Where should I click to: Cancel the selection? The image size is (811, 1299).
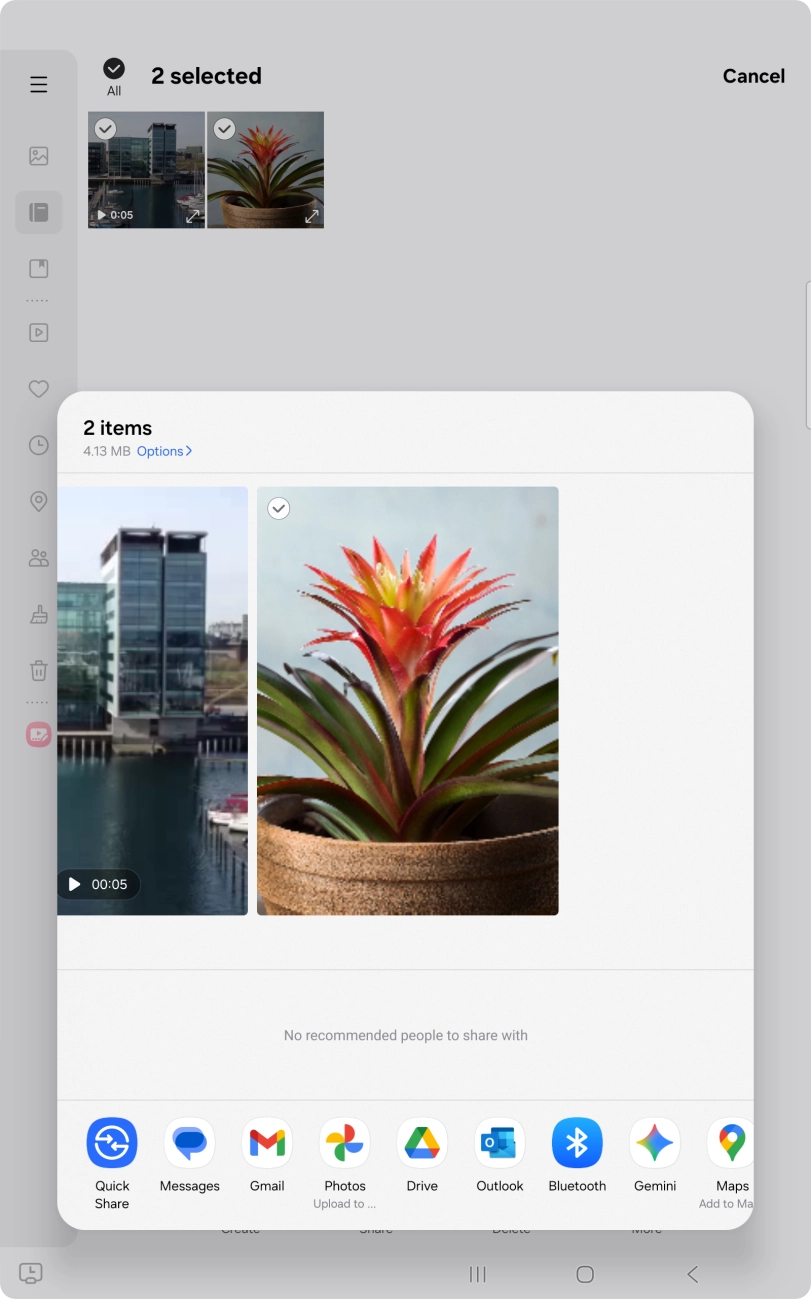pyautogui.click(x=753, y=76)
